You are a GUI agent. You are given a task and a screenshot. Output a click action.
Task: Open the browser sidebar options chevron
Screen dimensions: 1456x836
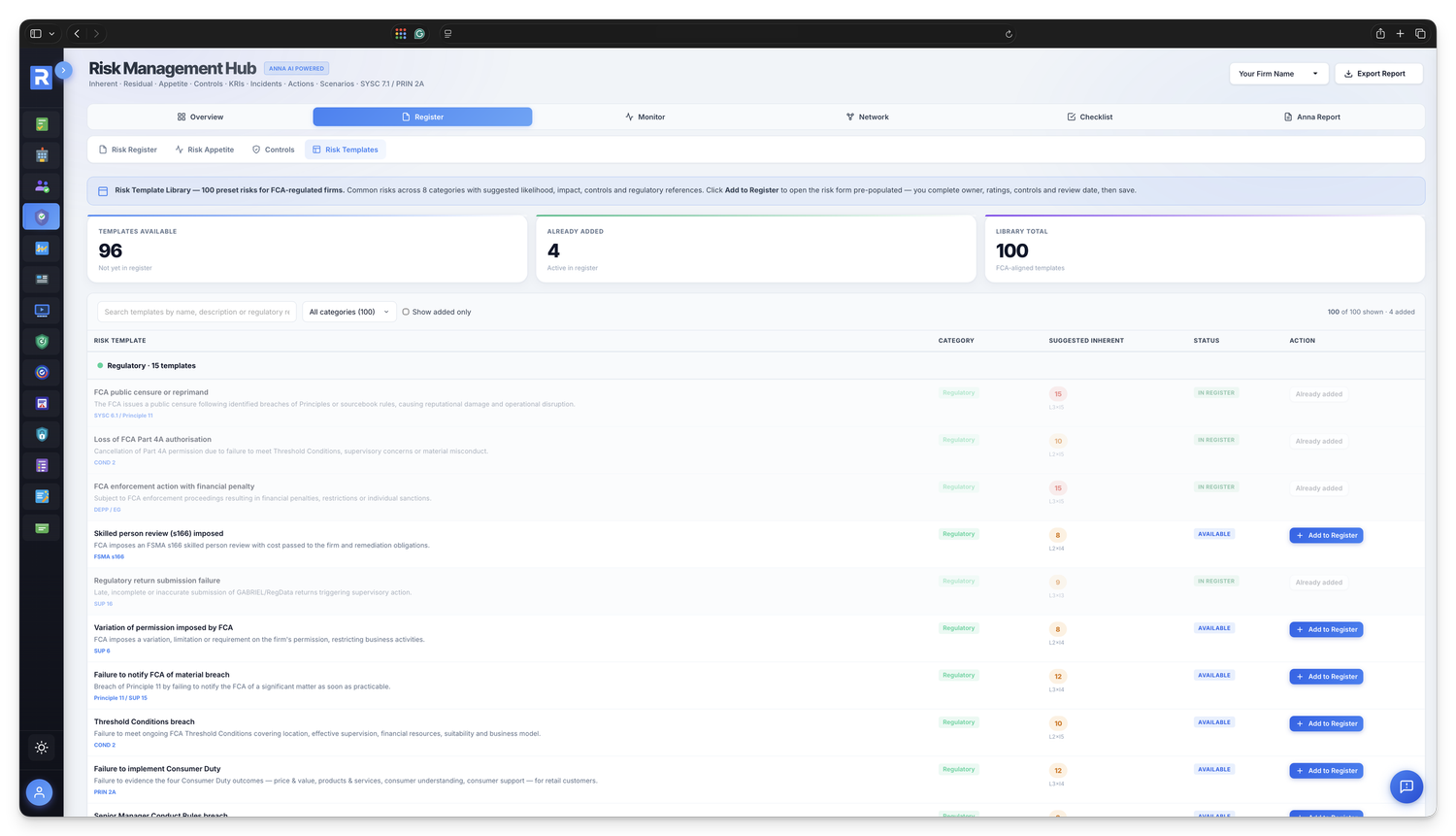51,34
